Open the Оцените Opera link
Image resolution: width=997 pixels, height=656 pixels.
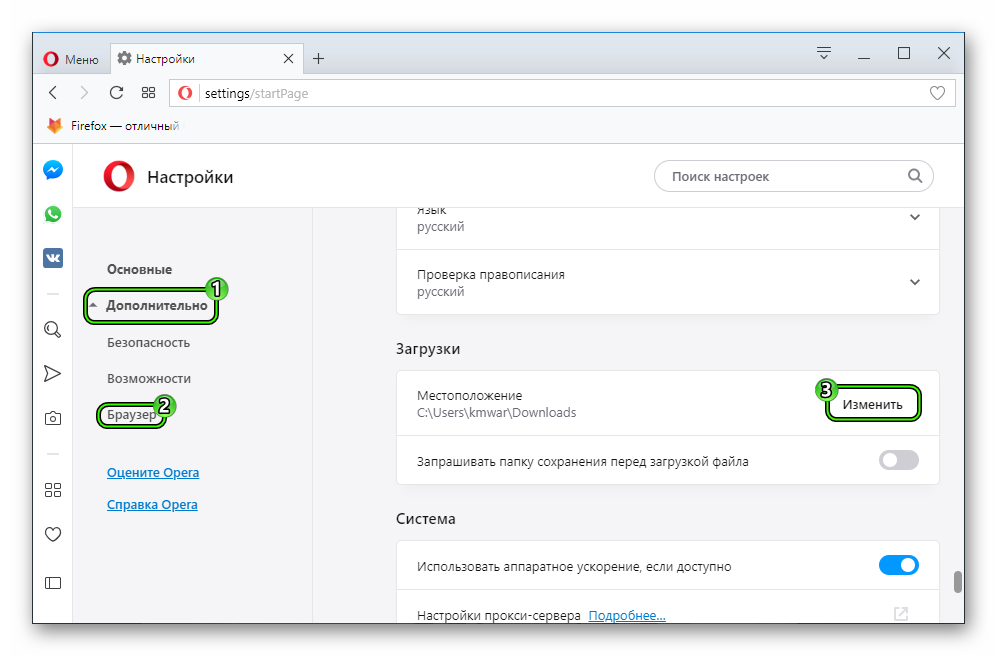153,473
